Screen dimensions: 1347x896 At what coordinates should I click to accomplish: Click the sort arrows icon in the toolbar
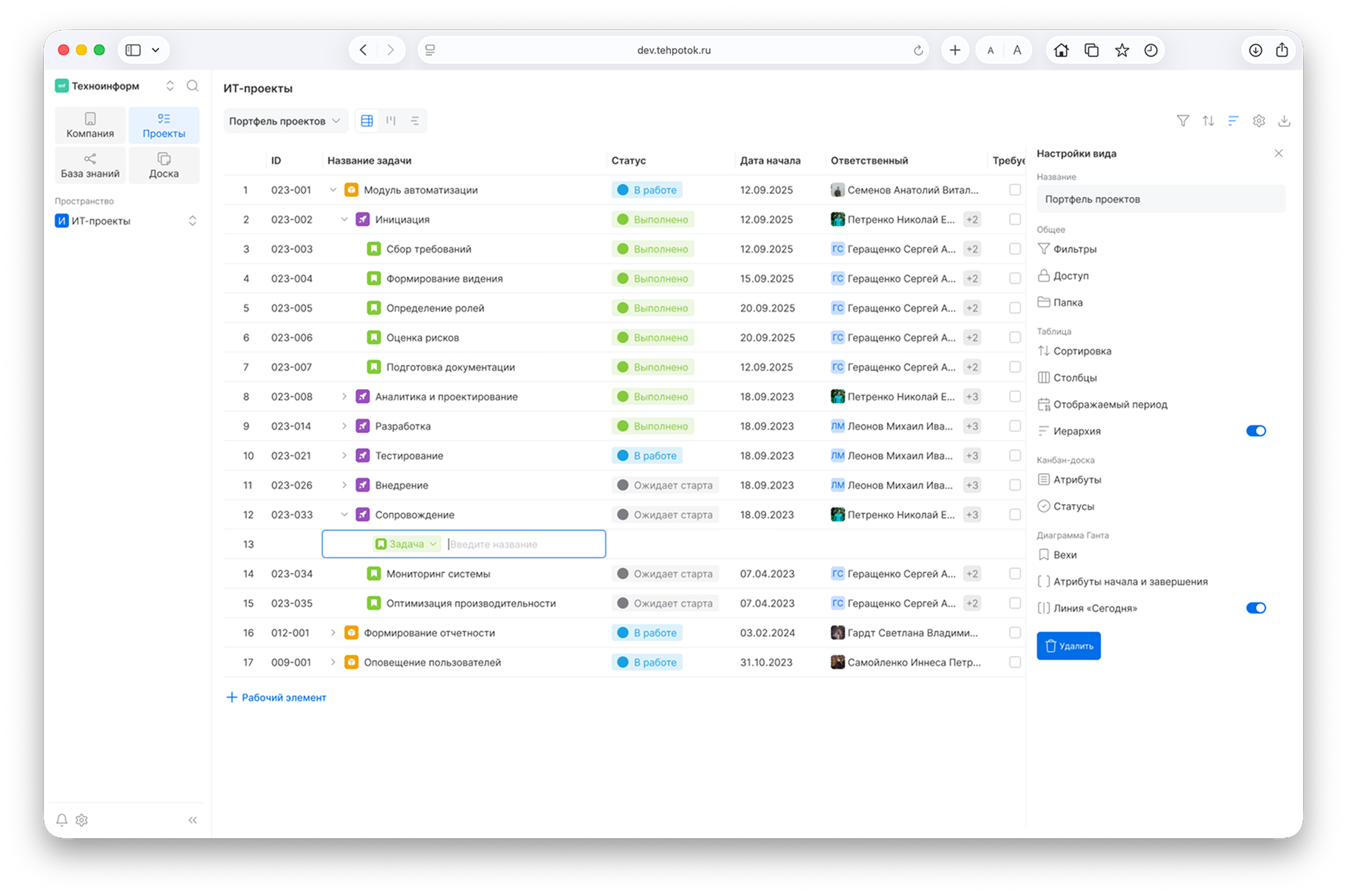pos(1208,121)
